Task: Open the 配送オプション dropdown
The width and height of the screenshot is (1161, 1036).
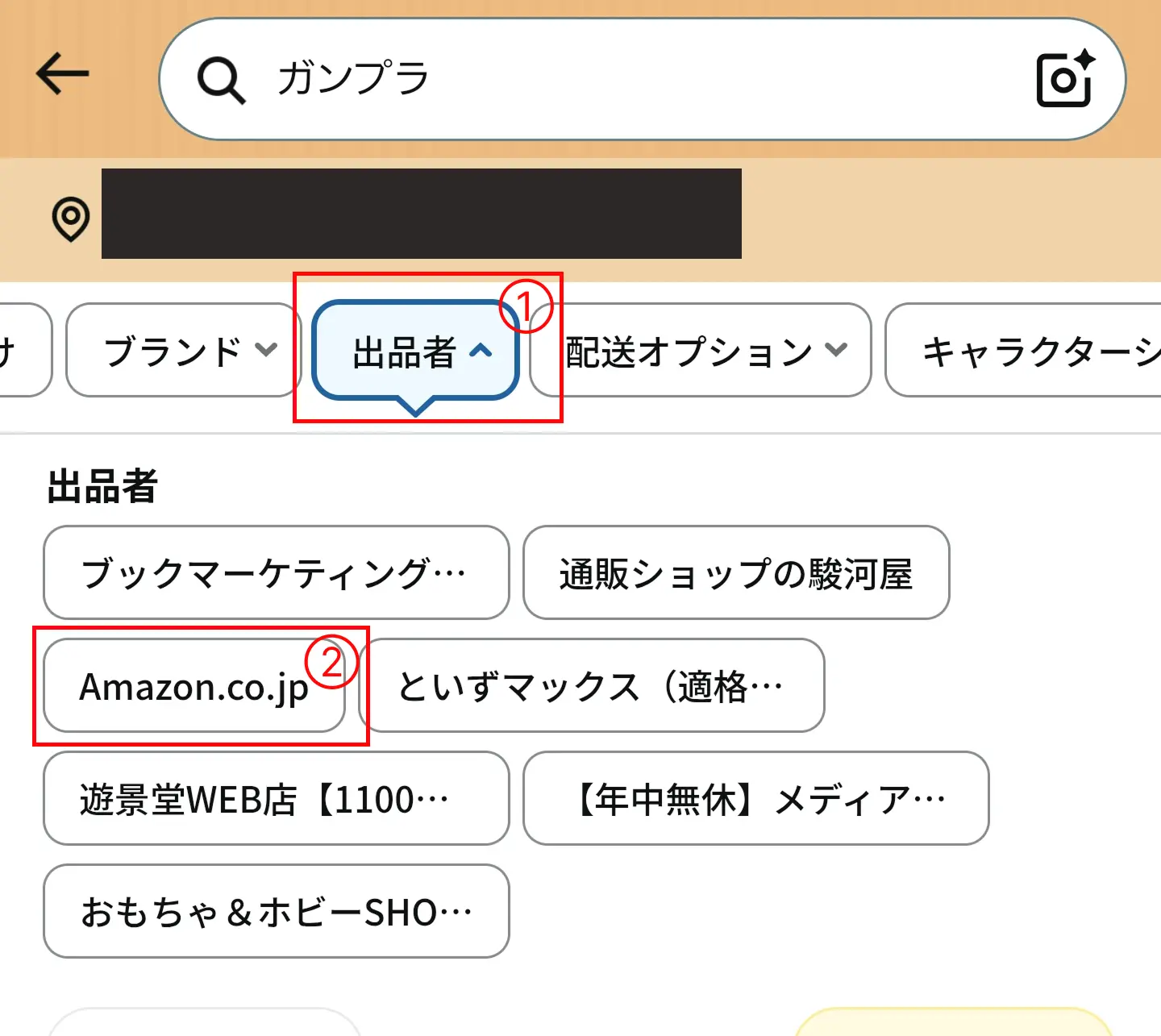Action: click(x=699, y=350)
